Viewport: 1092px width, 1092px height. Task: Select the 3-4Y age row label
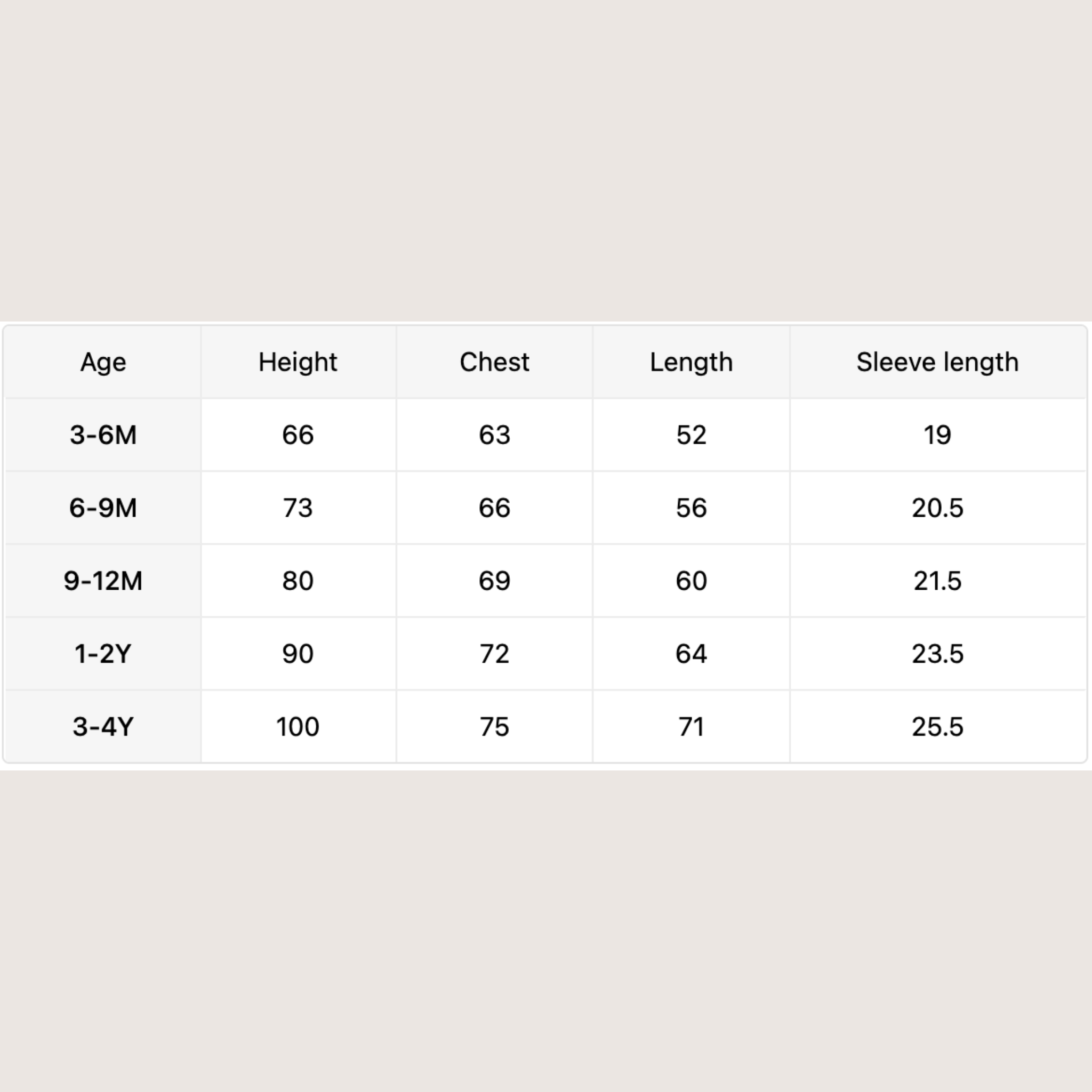[x=103, y=727]
